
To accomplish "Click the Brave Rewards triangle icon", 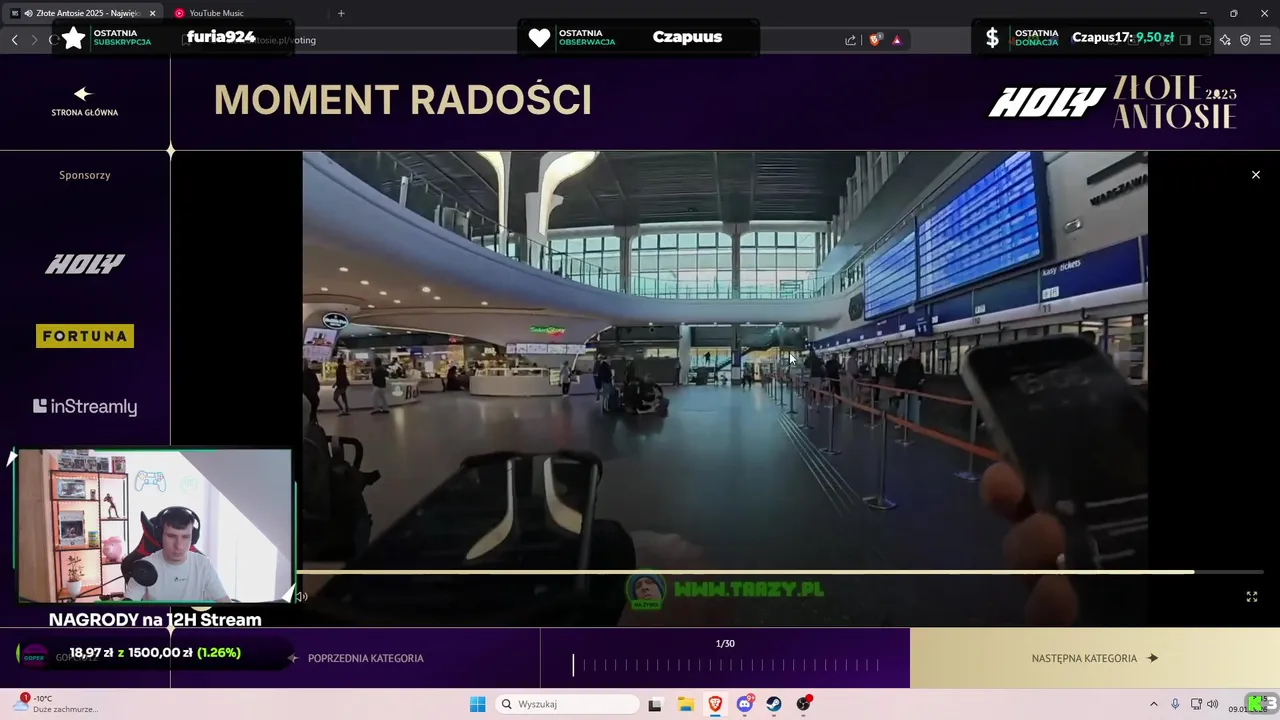I will point(896,40).
